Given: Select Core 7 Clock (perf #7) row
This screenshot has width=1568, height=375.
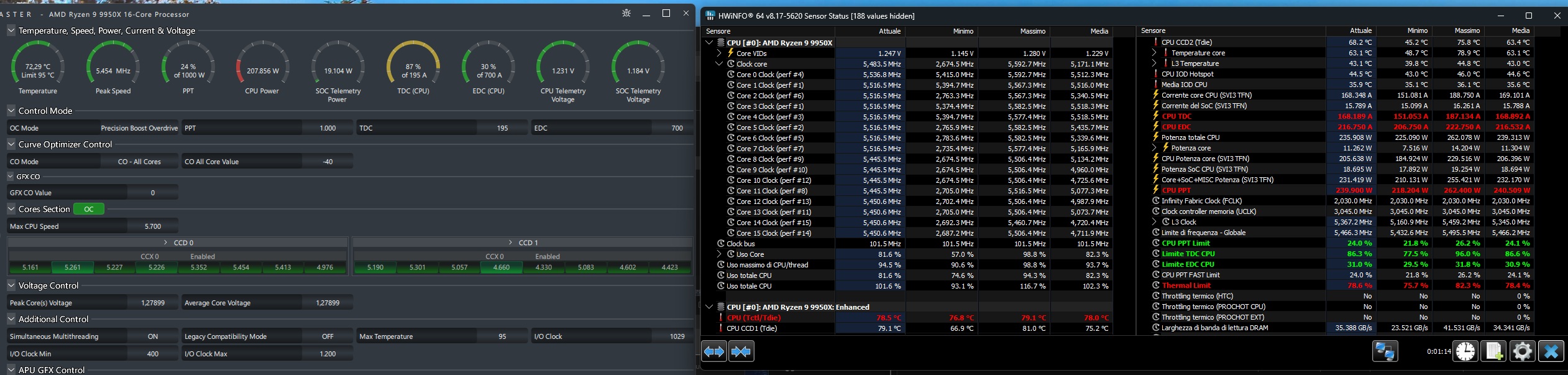Looking at the screenshot, I should [908, 149].
